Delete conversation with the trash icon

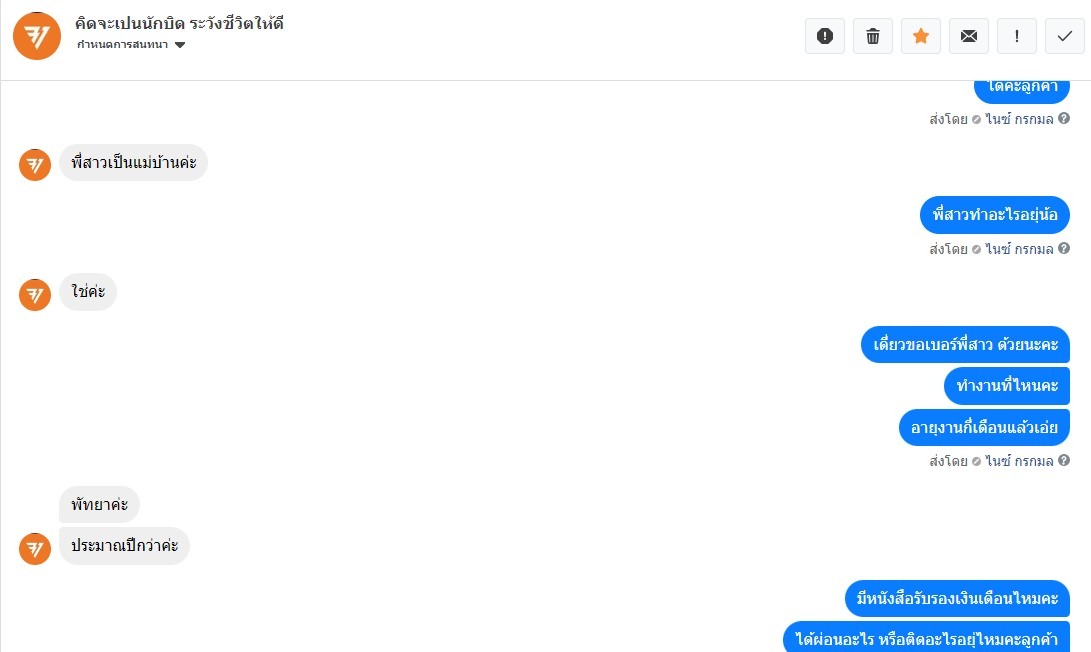(873, 36)
